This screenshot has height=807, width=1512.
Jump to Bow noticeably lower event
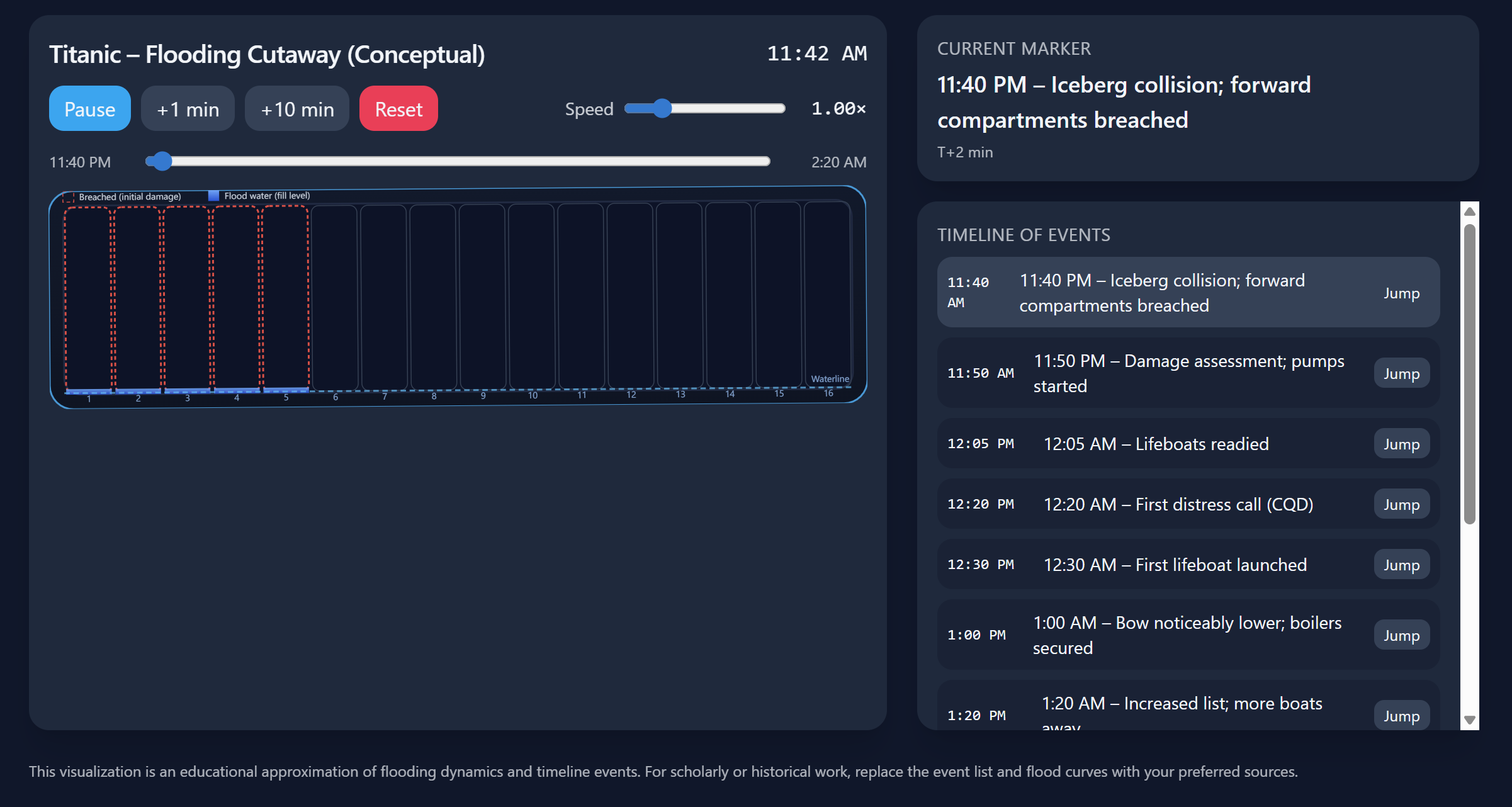tap(1401, 635)
